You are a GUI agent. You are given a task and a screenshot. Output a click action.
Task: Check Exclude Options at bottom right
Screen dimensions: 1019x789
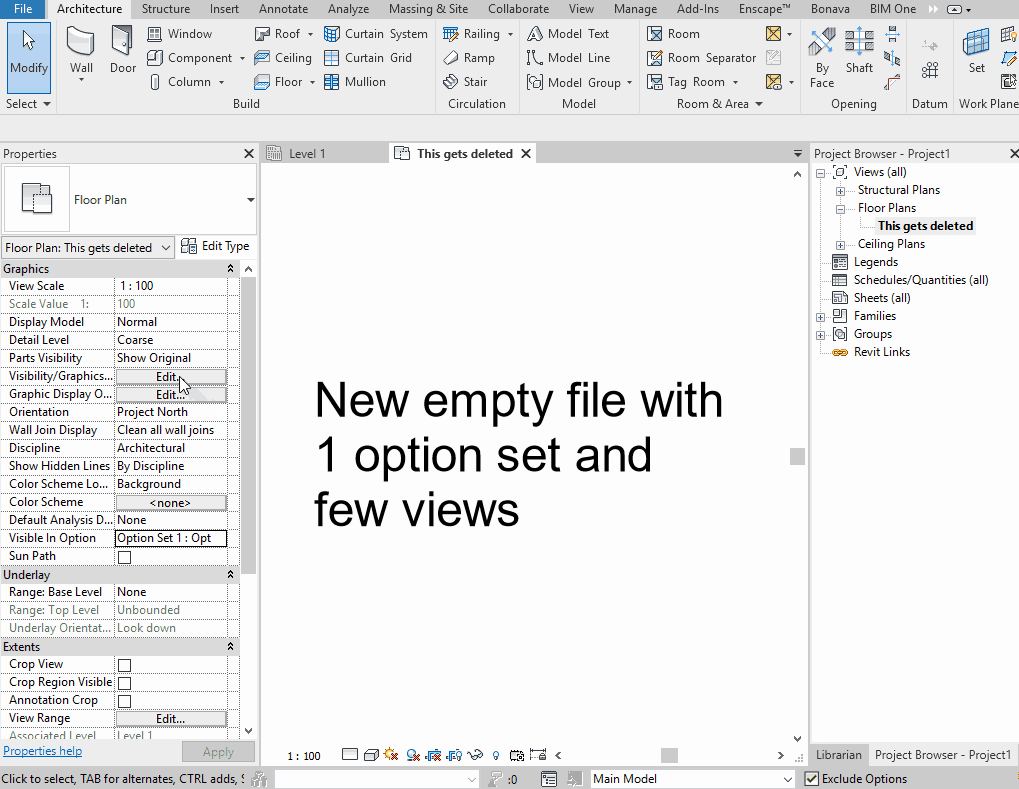tap(812, 778)
